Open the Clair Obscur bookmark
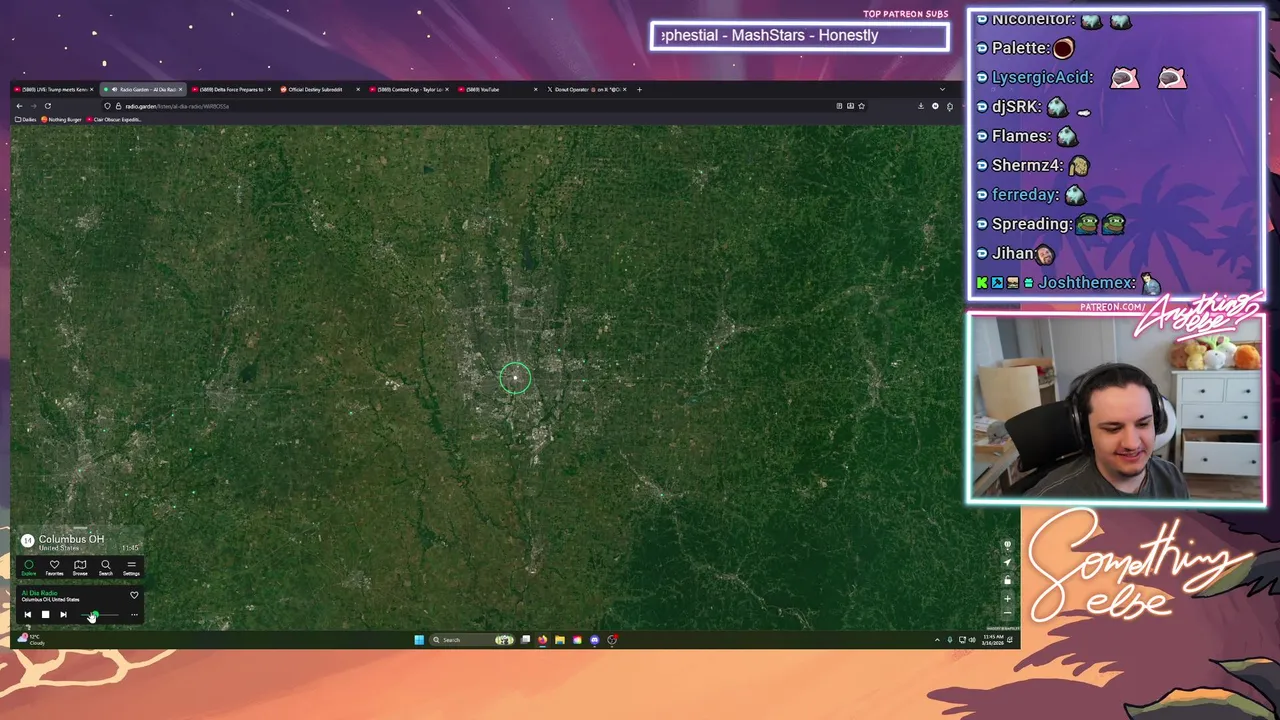Viewport: 1280px width, 720px height. 114,119
